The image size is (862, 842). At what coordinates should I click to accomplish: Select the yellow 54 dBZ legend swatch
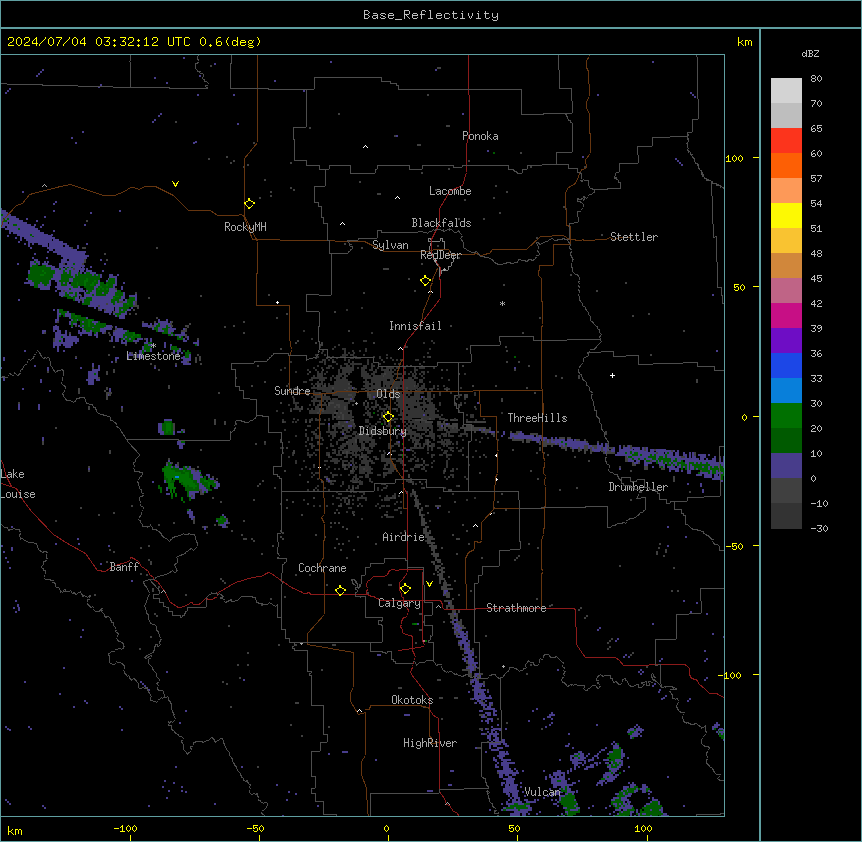pyautogui.click(x=786, y=215)
